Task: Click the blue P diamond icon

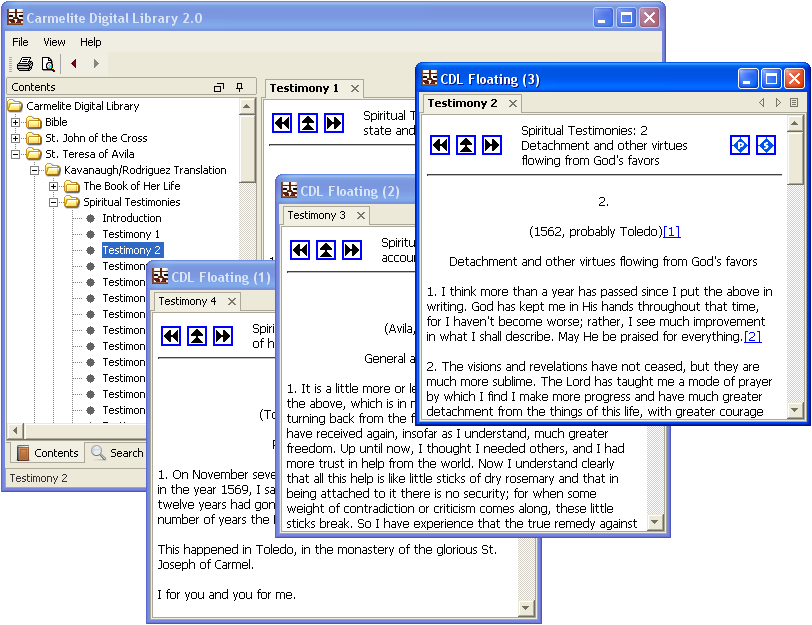Action: [x=740, y=145]
